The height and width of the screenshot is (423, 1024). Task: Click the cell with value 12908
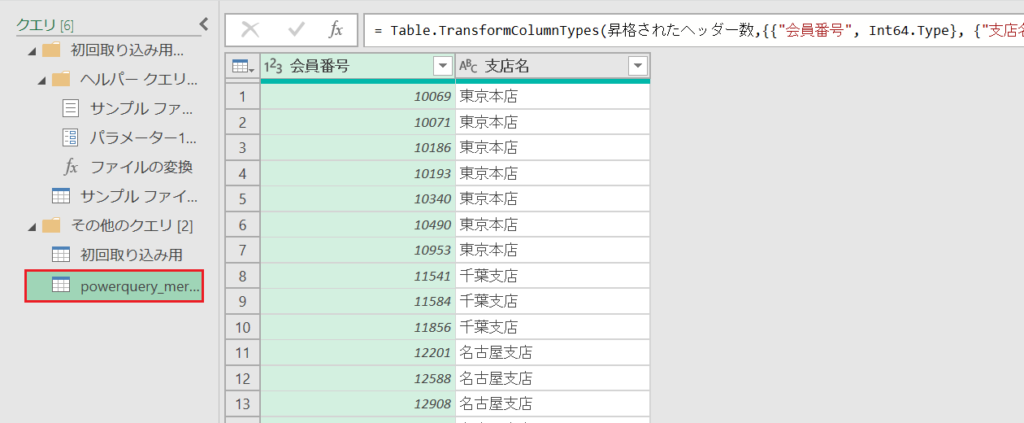coord(358,404)
